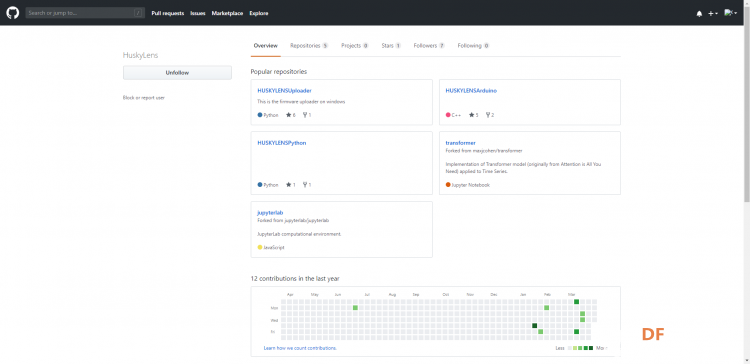Screen dimensions: 750x364
Task: Open the HUSKYLENSUploader repository
Action: 285,90
